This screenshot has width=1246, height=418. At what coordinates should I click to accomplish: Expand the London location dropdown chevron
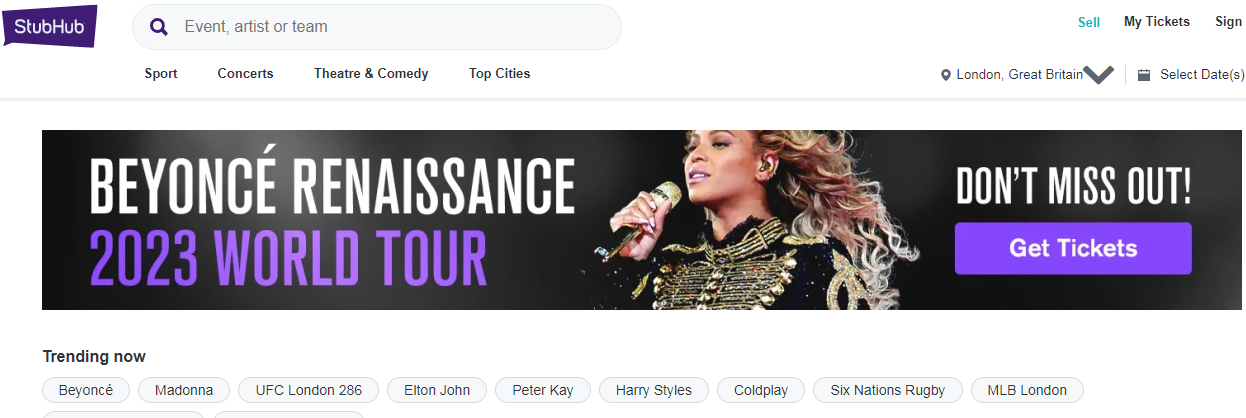tap(1099, 75)
